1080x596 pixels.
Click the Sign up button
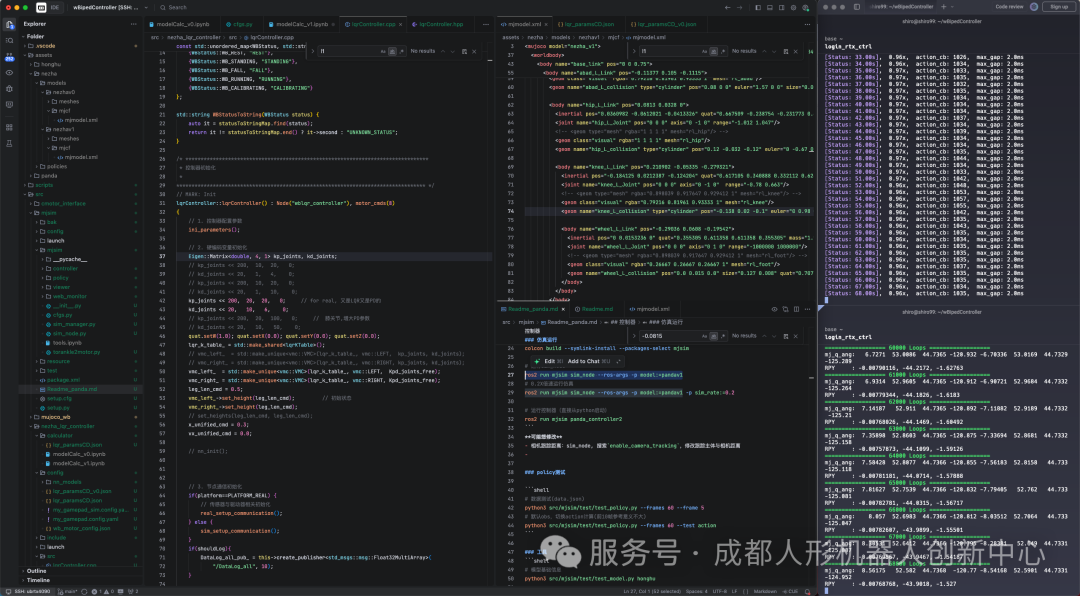coord(1057,6)
